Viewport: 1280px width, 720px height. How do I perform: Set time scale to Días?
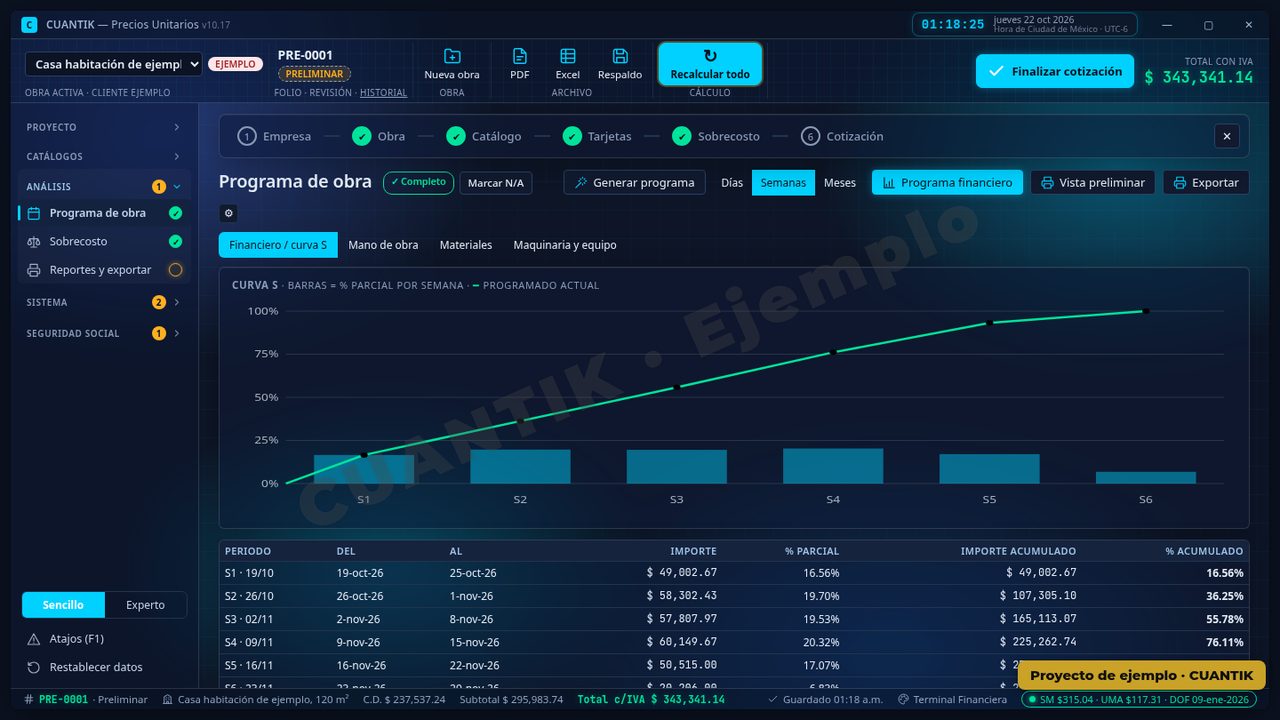click(732, 183)
